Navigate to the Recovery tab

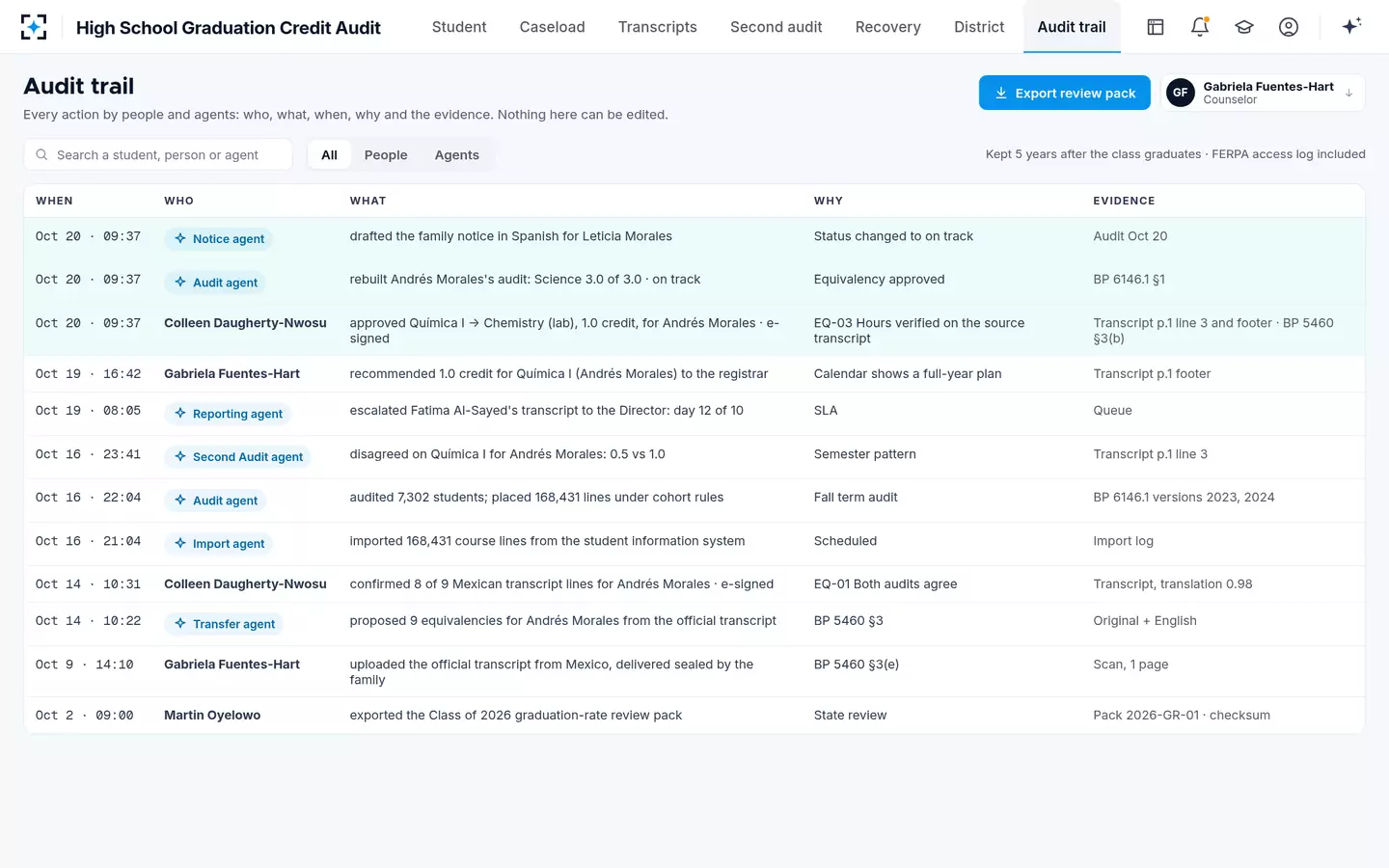click(888, 27)
